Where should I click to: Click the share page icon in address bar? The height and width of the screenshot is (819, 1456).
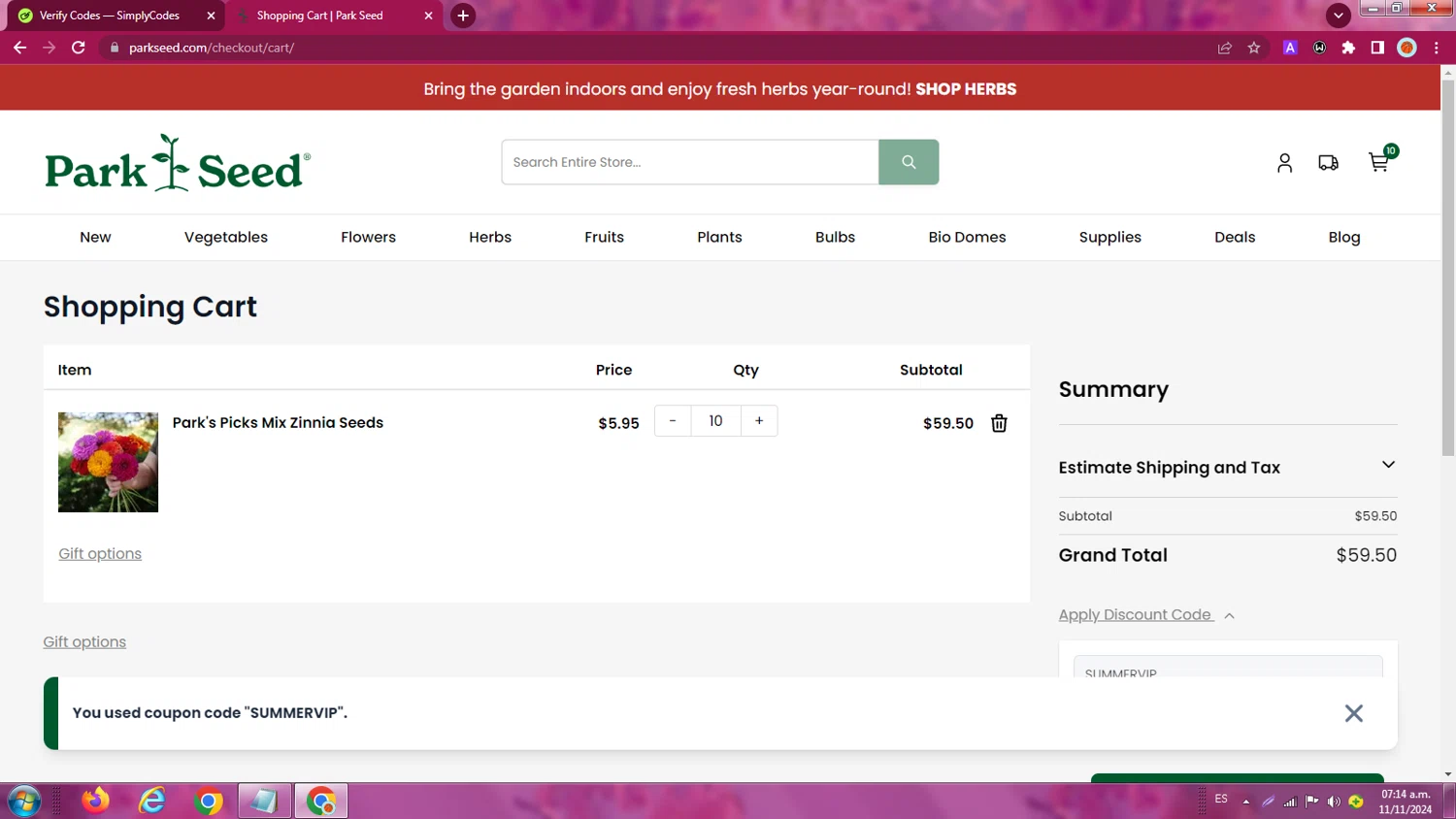pos(1225,48)
